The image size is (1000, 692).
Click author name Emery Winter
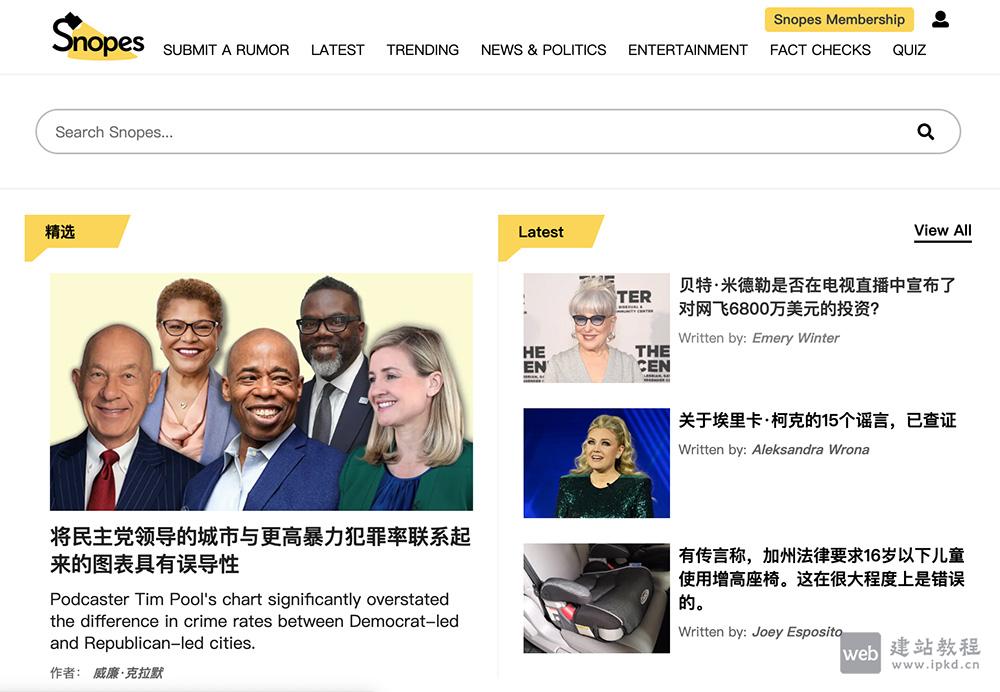(795, 338)
